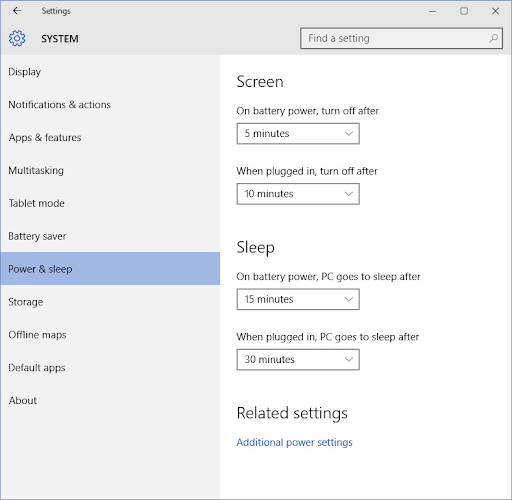
Task: Expand plugged-in sleep dropdown showing 30 minutes
Action: [x=298, y=360]
